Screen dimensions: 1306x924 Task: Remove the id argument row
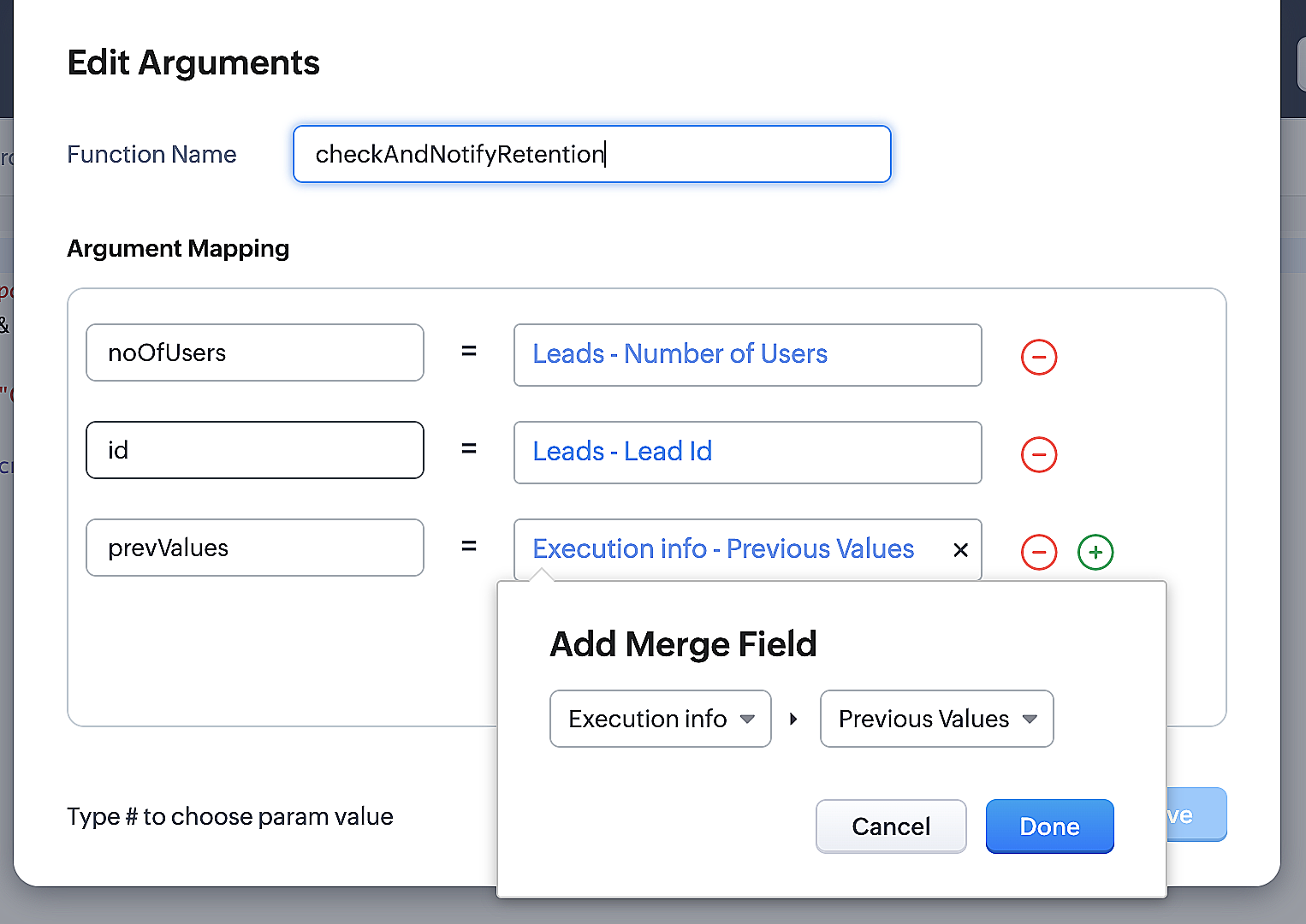tap(1039, 454)
